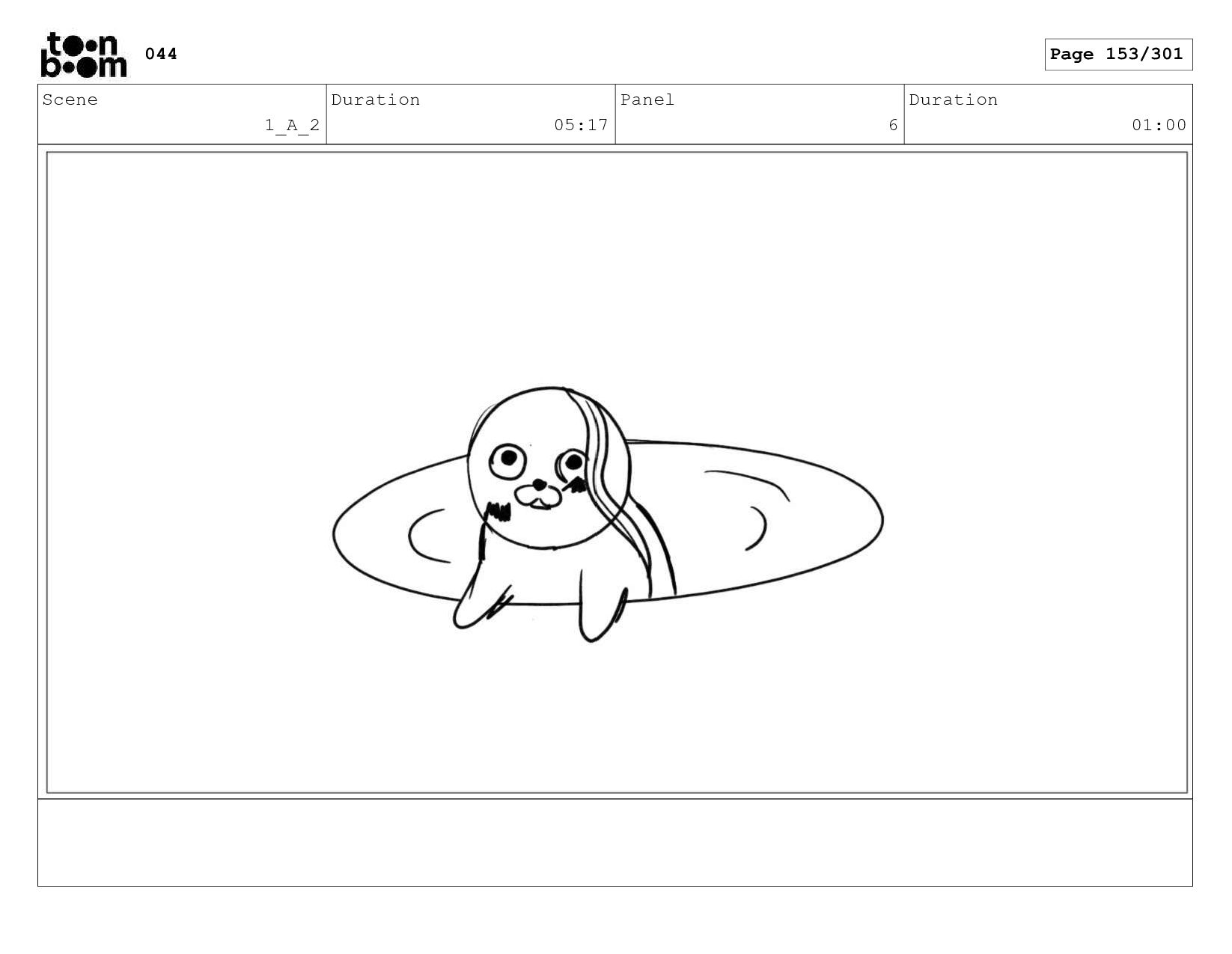Select scene name 1_A_2
Image resolution: width=1232 pixels, height=954 pixels.
coord(292,125)
